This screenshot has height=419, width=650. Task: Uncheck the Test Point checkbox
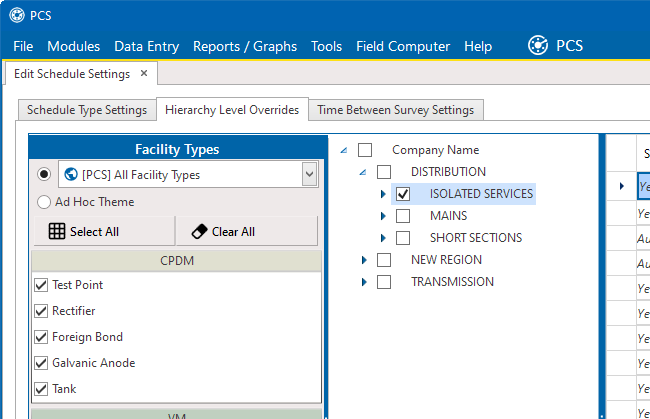[41, 285]
